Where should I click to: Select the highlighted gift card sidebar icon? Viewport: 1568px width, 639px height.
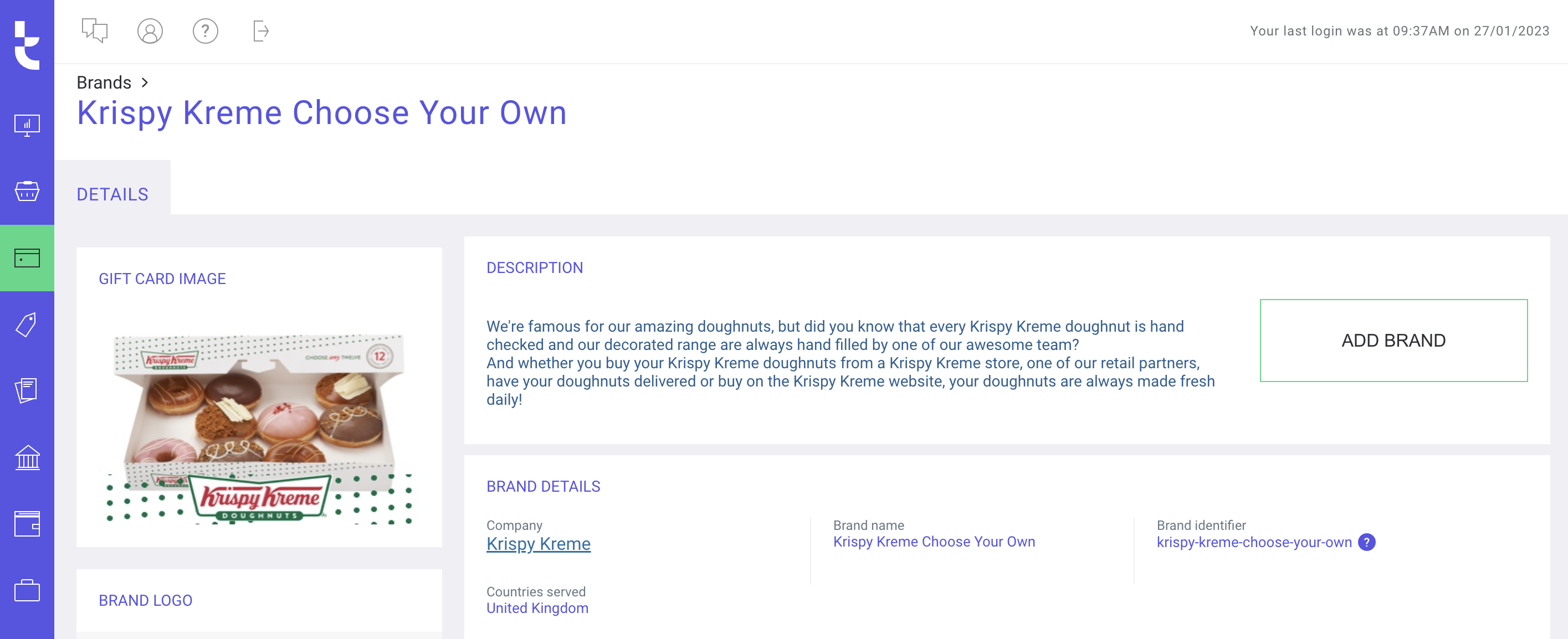click(x=27, y=258)
